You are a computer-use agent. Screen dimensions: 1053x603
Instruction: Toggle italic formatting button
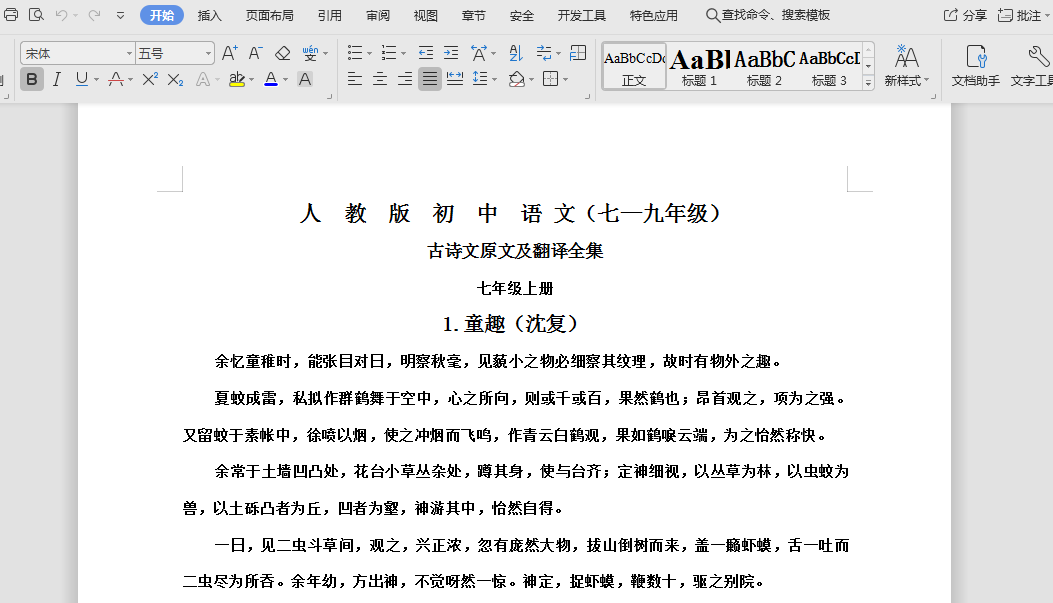tap(57, 79)
